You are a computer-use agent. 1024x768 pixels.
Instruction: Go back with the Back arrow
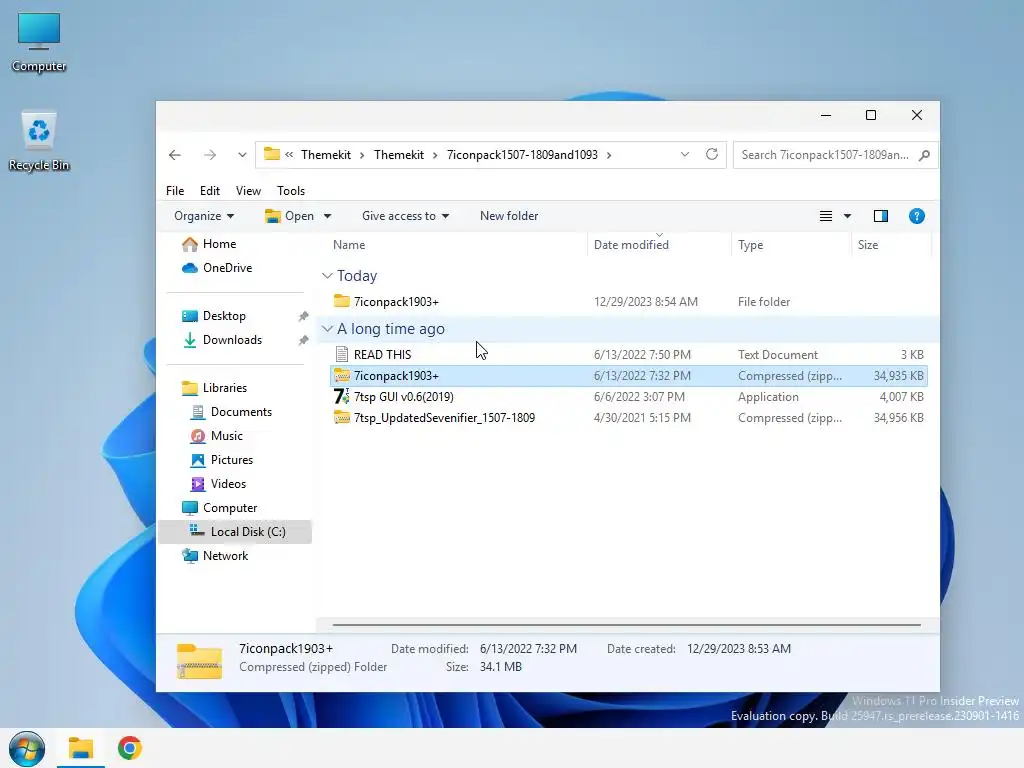174,155
